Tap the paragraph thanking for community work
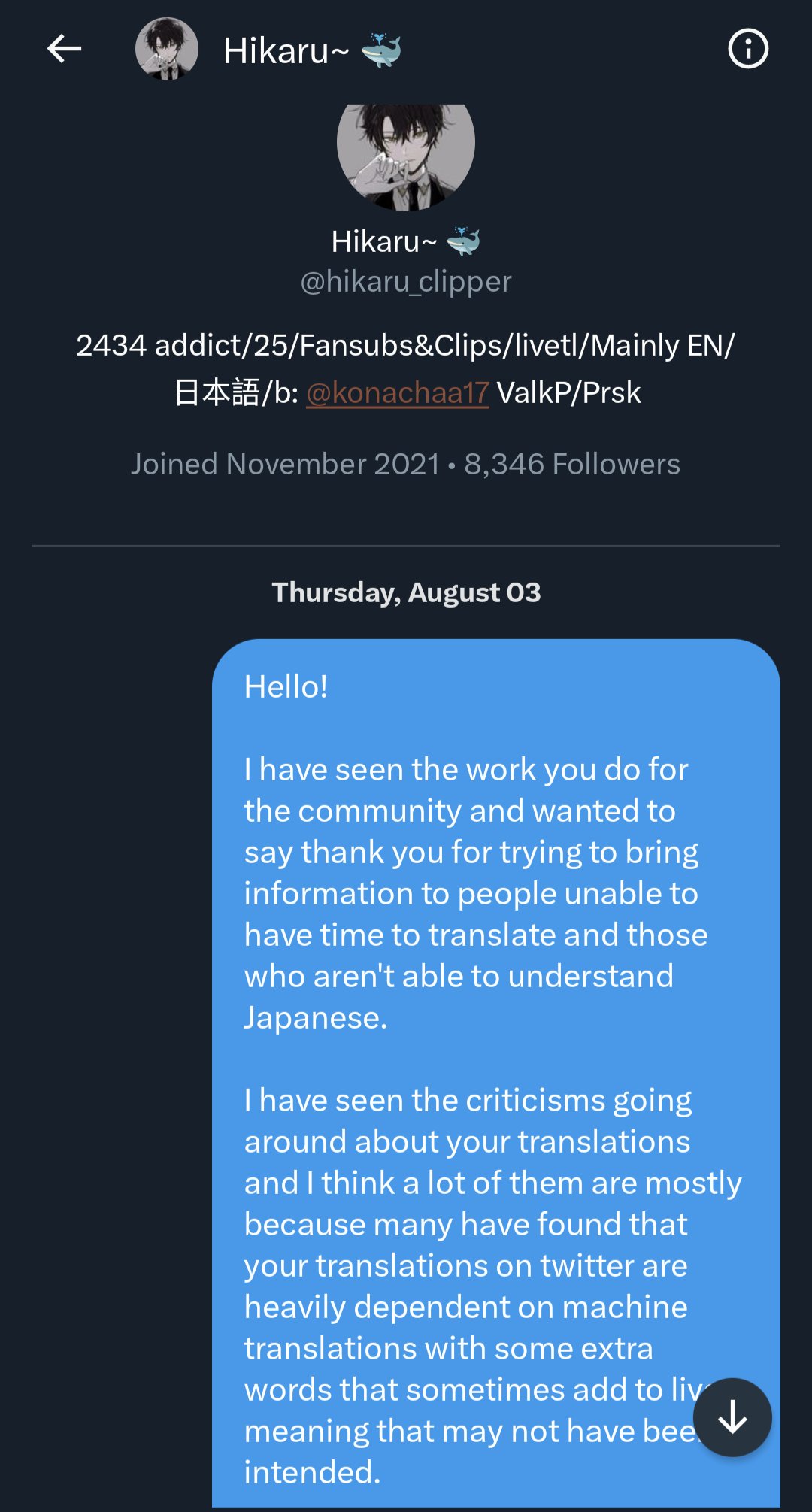812x1512 pixels. click(474, 893)
